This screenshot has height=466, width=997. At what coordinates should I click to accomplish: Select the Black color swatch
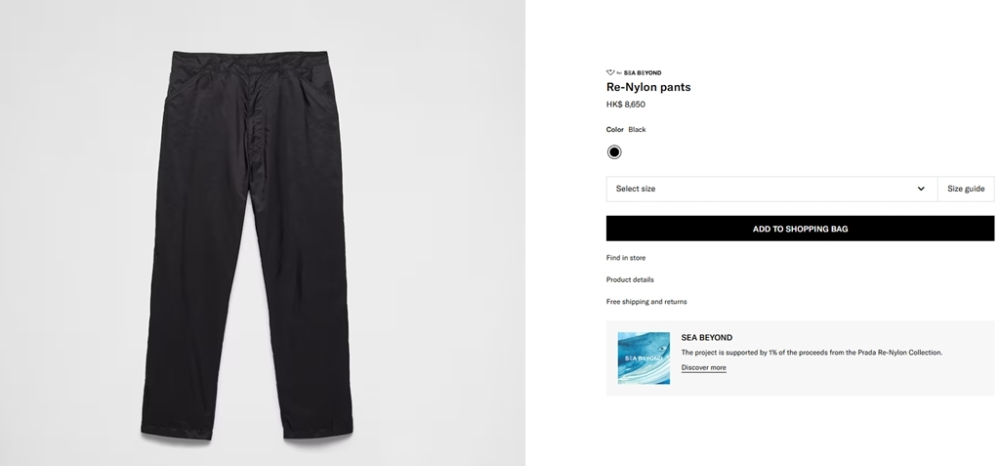tap(614, 152)
